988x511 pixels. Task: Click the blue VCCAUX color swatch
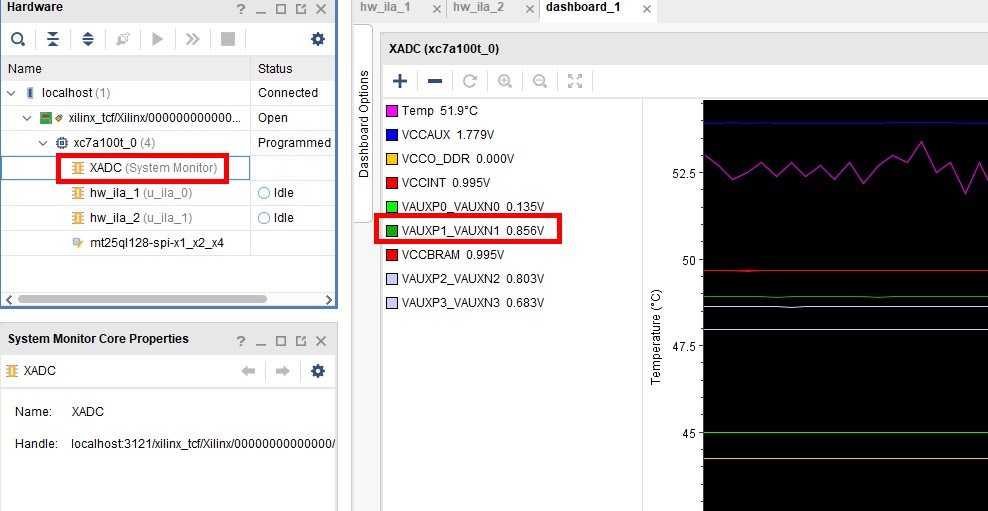click(391, 135)
